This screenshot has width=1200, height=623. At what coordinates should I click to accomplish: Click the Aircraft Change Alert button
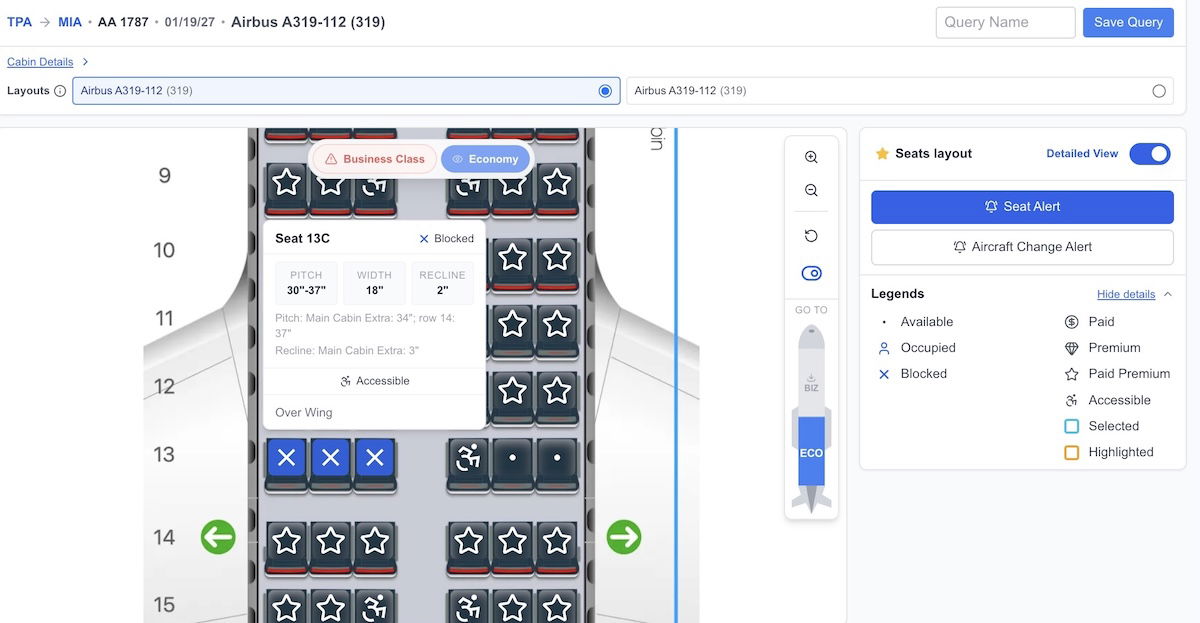(1022, 247)
